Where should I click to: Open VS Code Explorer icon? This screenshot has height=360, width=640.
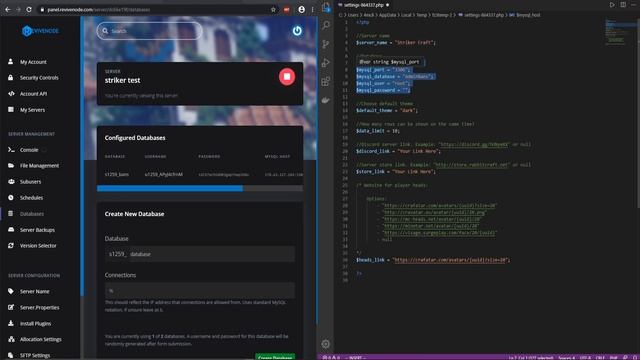pos(326,7)
